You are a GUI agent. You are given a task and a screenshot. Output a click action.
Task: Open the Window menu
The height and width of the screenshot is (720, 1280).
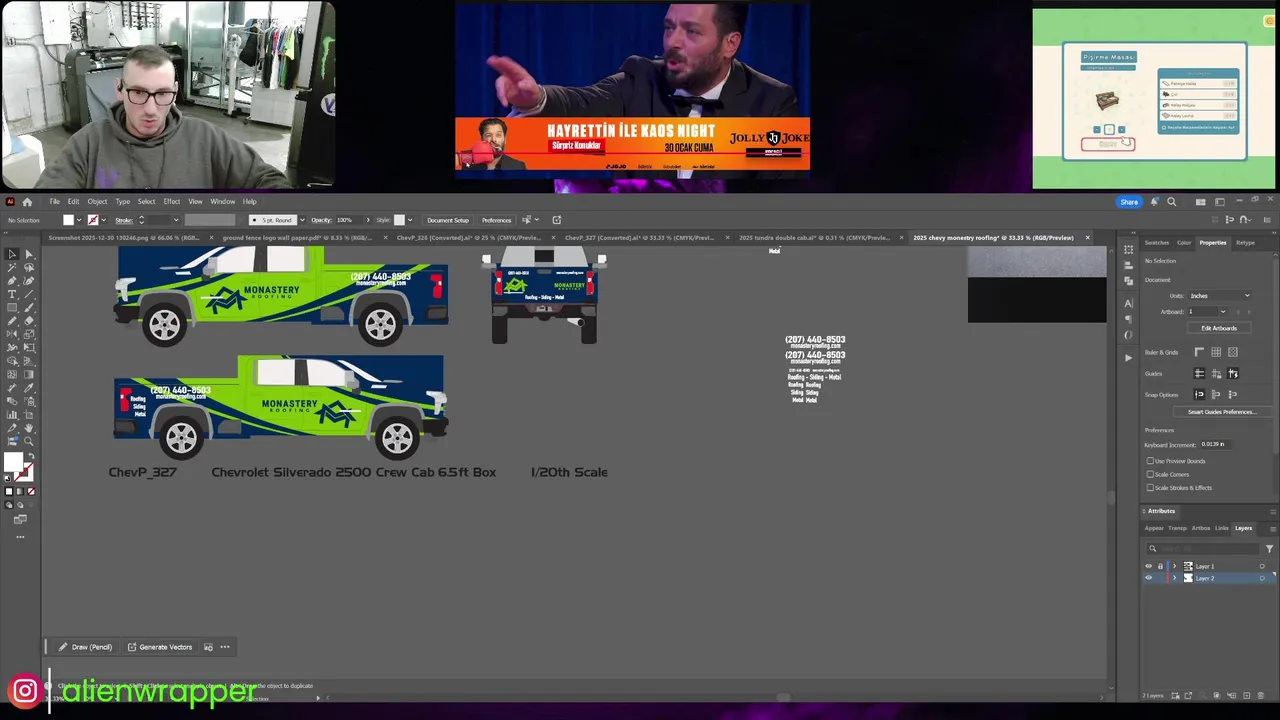[222, 201]
